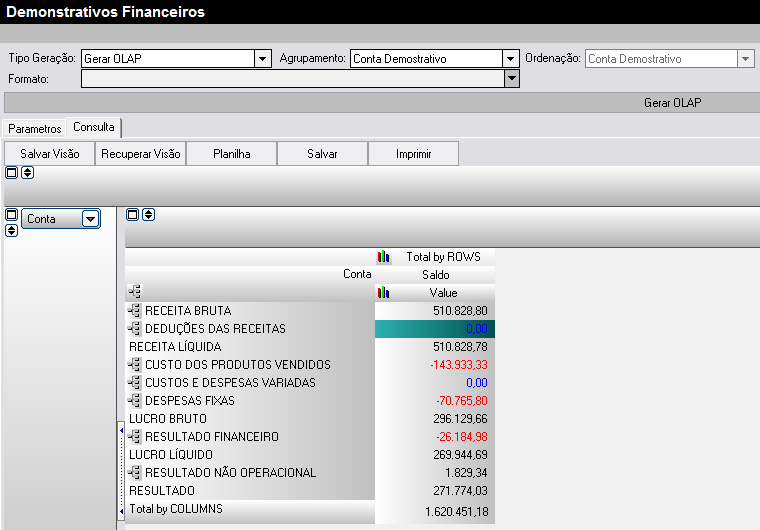Image resolution: width=760 pixels, height=530 pixels.
Task: Select the -26.184,98 value cell
Action: tap(435, 436)
